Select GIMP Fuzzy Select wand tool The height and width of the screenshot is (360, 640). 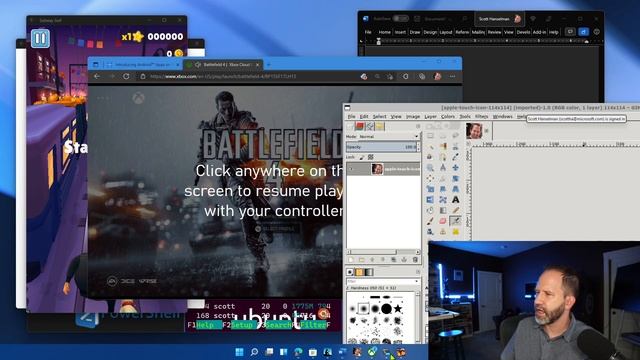pyautogui.click(x=430, y=146)
